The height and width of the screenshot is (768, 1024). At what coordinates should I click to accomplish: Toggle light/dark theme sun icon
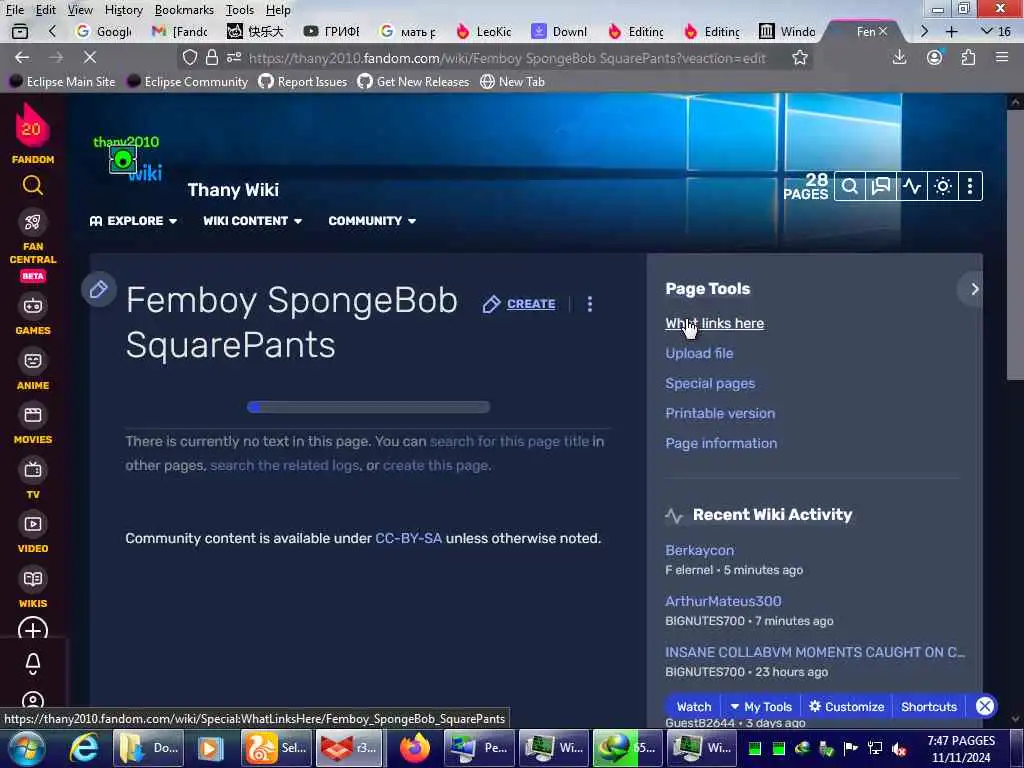pos(942,187)
